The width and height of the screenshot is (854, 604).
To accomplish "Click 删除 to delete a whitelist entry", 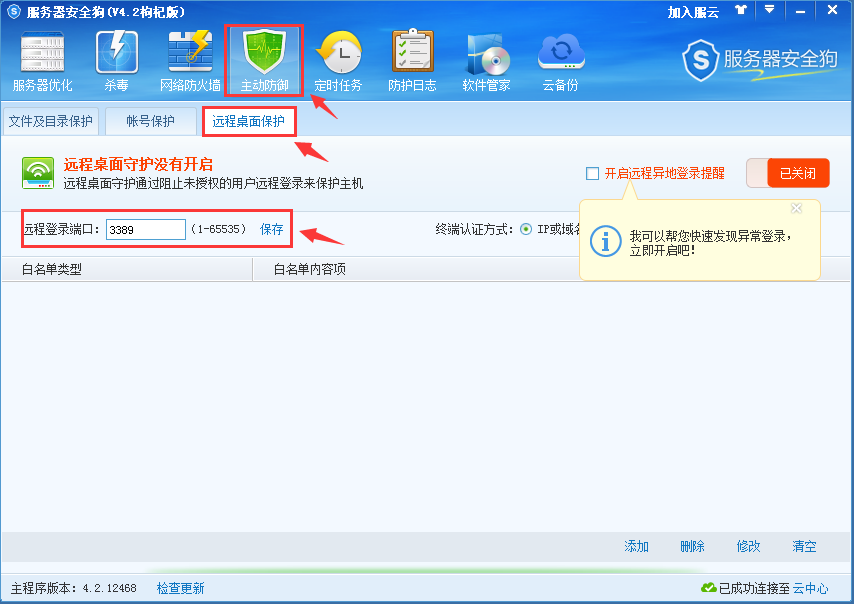I will pyautogui.click(x=692, y=546).
